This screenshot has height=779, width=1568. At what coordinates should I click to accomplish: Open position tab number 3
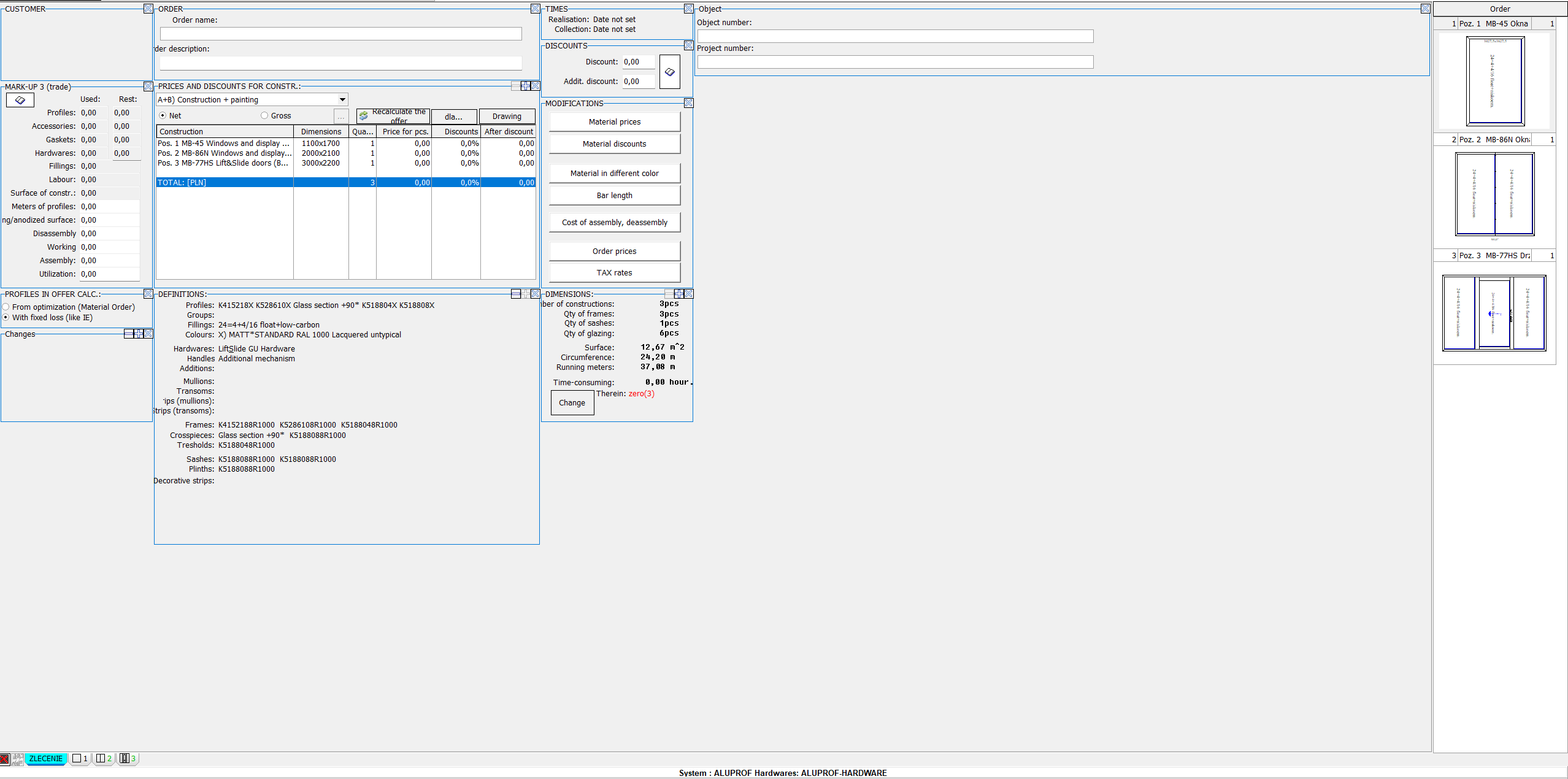(127, 759)
